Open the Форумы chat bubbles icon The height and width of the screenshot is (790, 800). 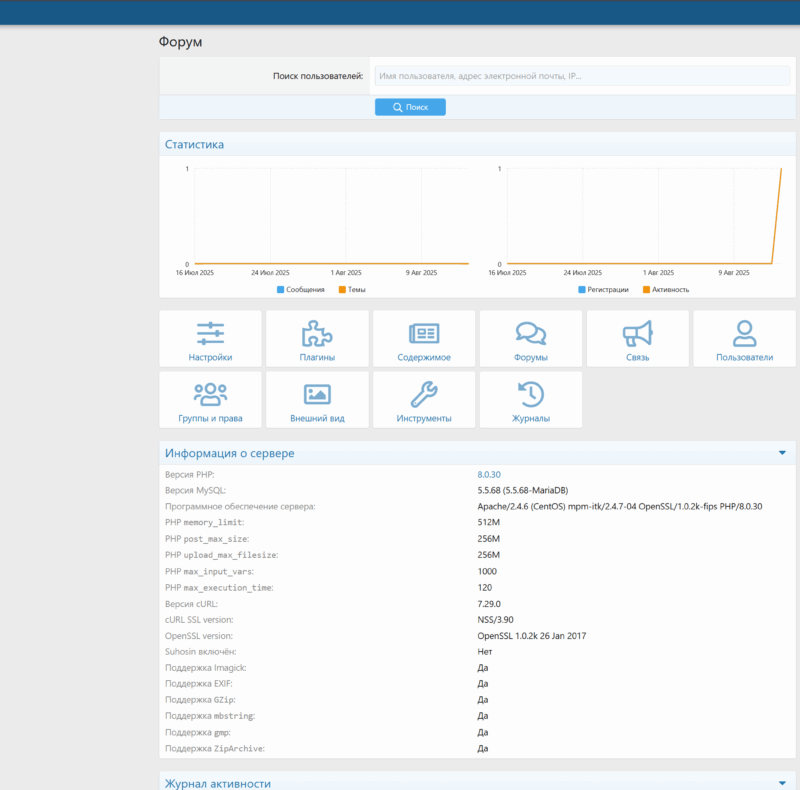pyautogui.click(x=530, y=333)
